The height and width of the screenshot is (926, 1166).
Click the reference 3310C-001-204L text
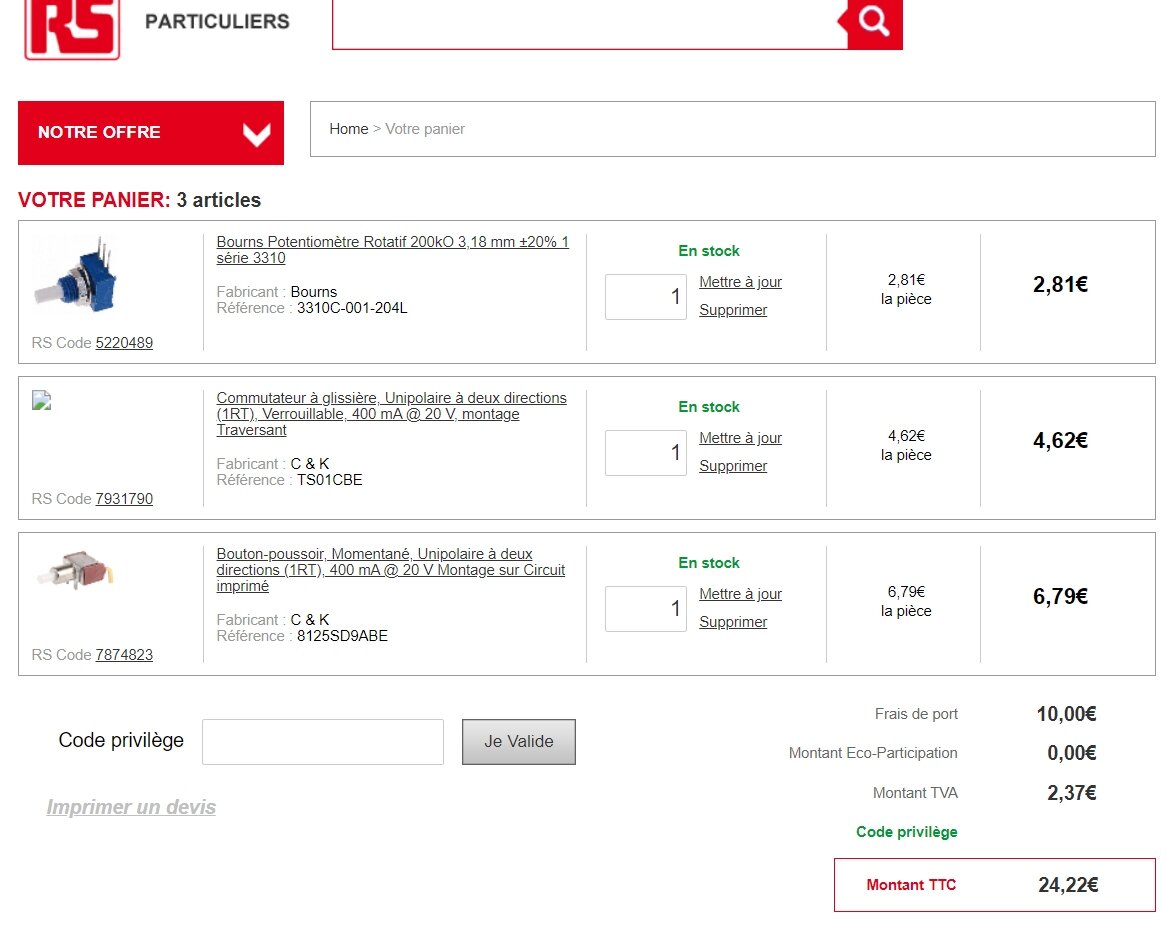(352, 308)
